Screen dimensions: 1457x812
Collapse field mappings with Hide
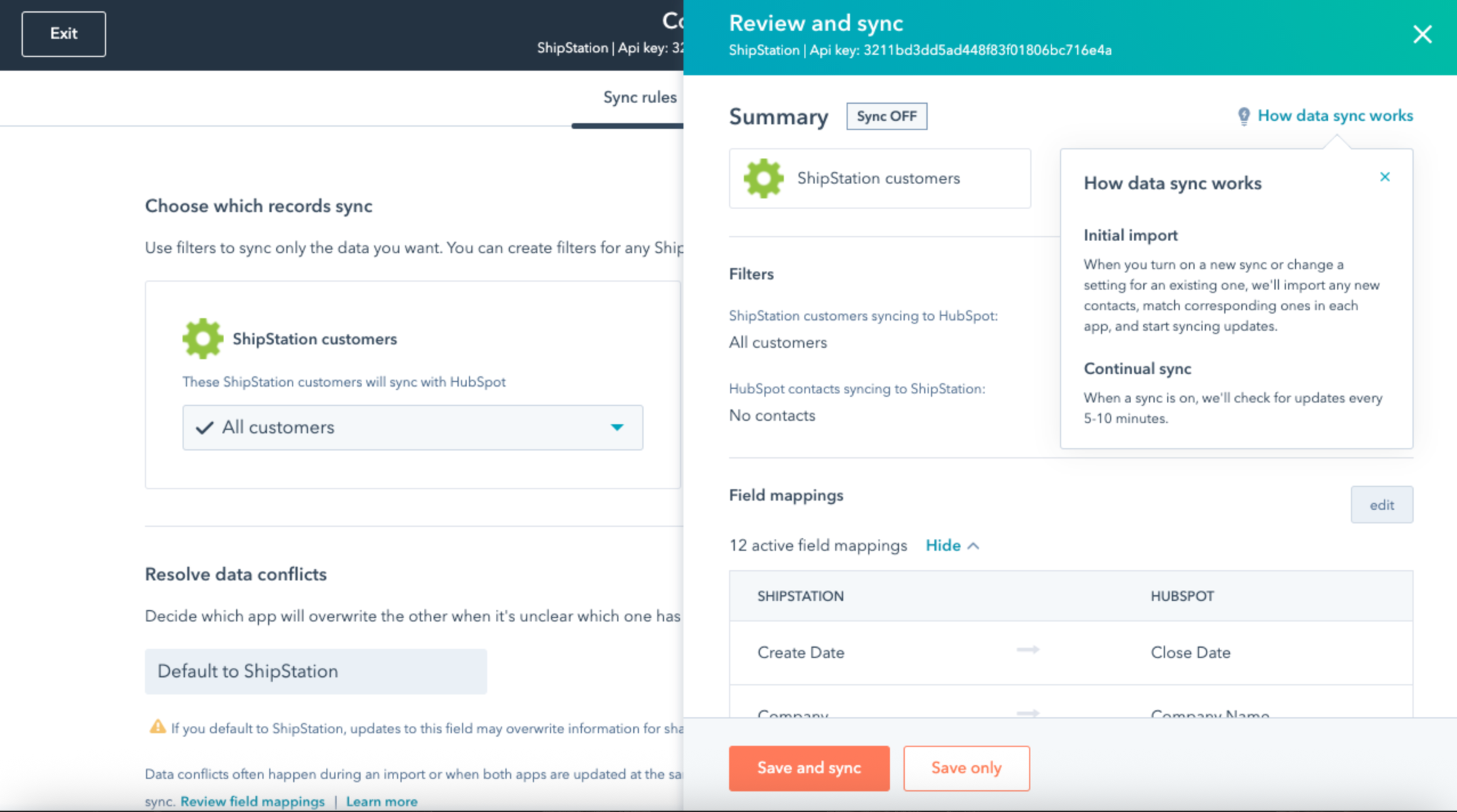coord(952,545)
